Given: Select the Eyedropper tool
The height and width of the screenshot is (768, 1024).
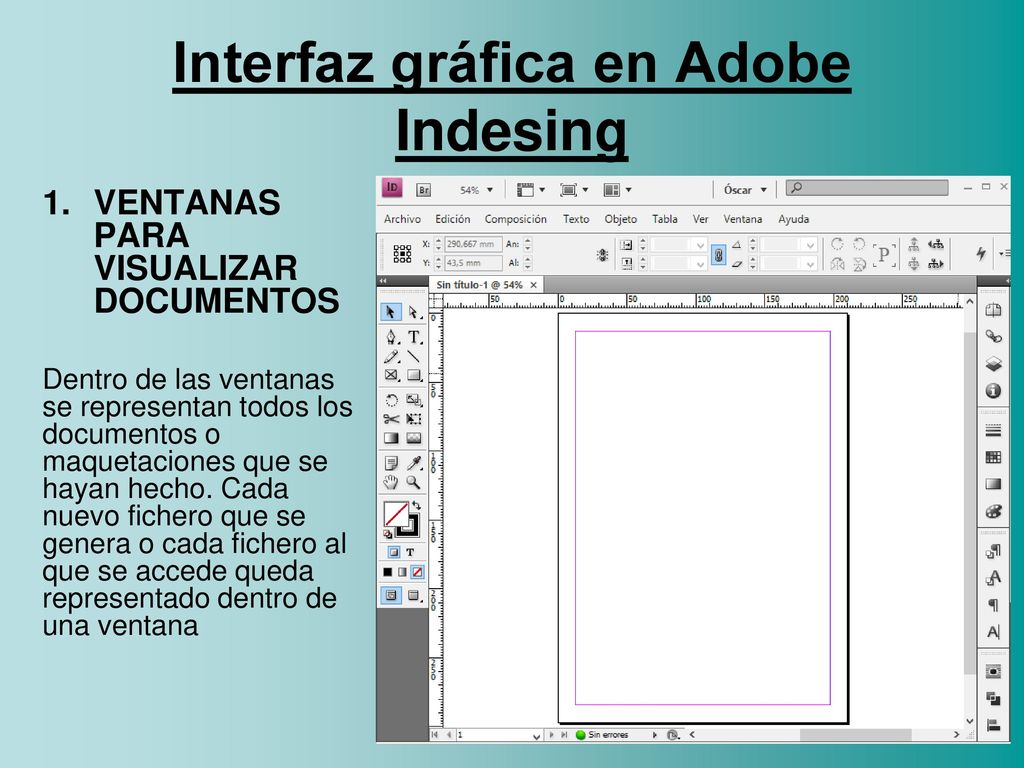Looking at the screenshot, I should 414,463.
